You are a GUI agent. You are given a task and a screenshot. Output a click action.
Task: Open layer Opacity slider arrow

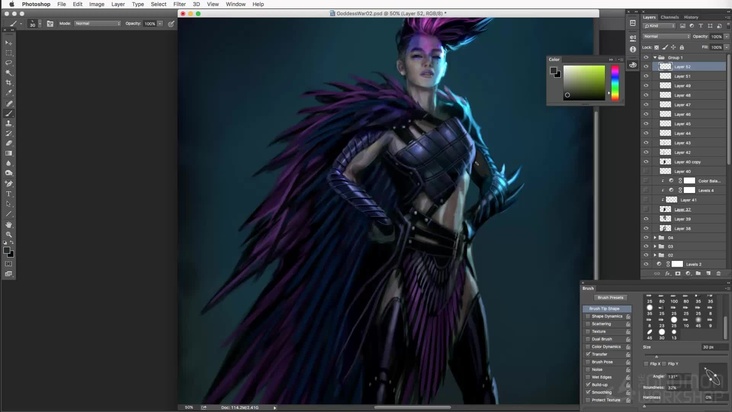(726, 36)
